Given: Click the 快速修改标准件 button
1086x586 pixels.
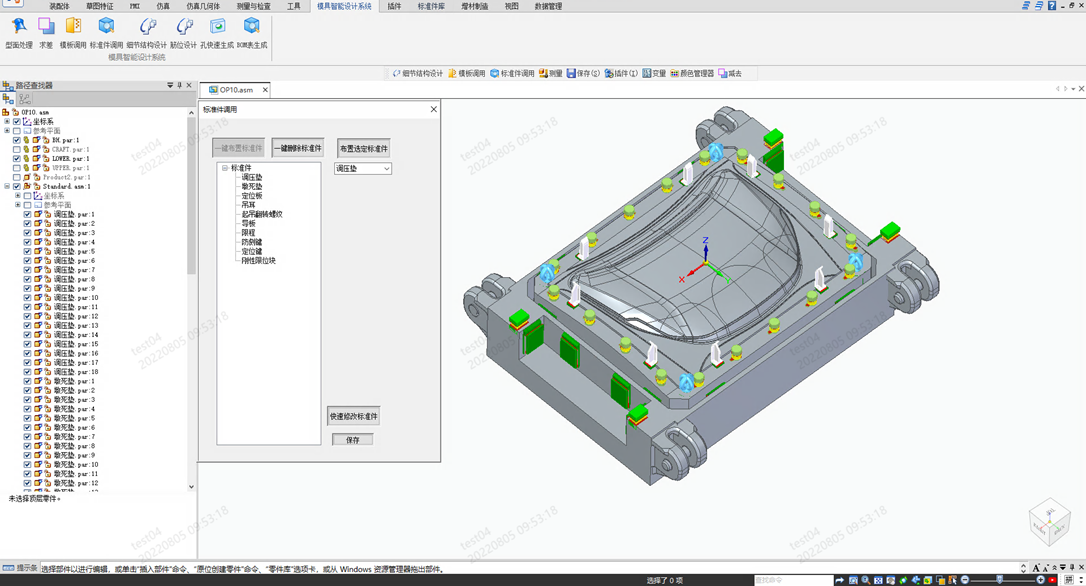Looking at the screenshot, I should pos(353,416).
